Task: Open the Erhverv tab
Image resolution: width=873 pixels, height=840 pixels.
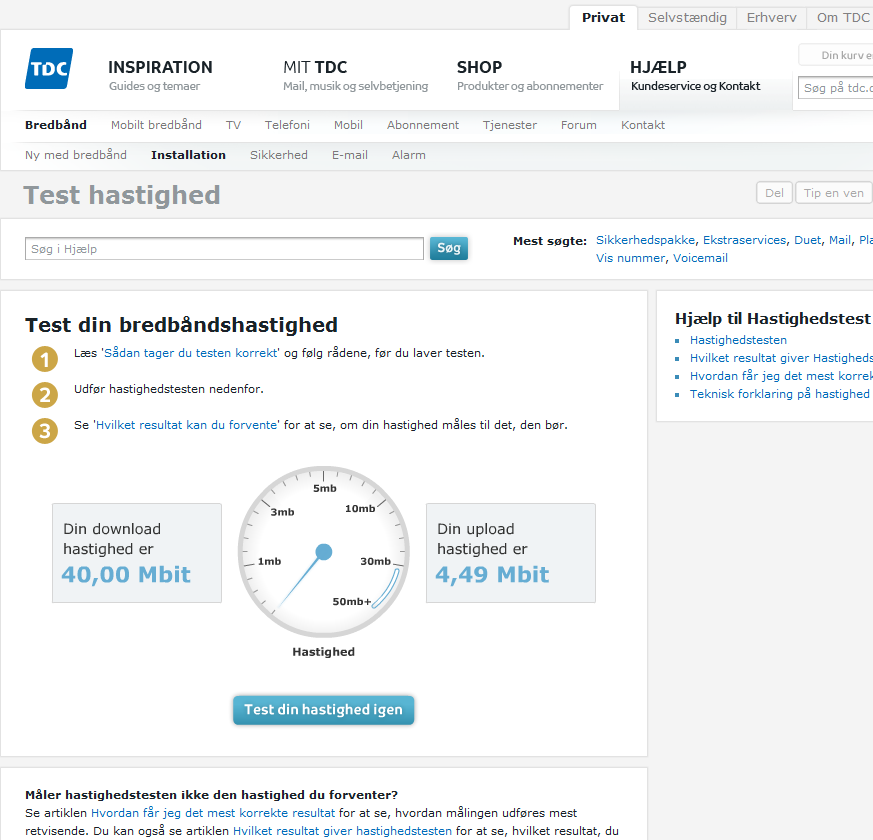Action: [x=772, y=18]
